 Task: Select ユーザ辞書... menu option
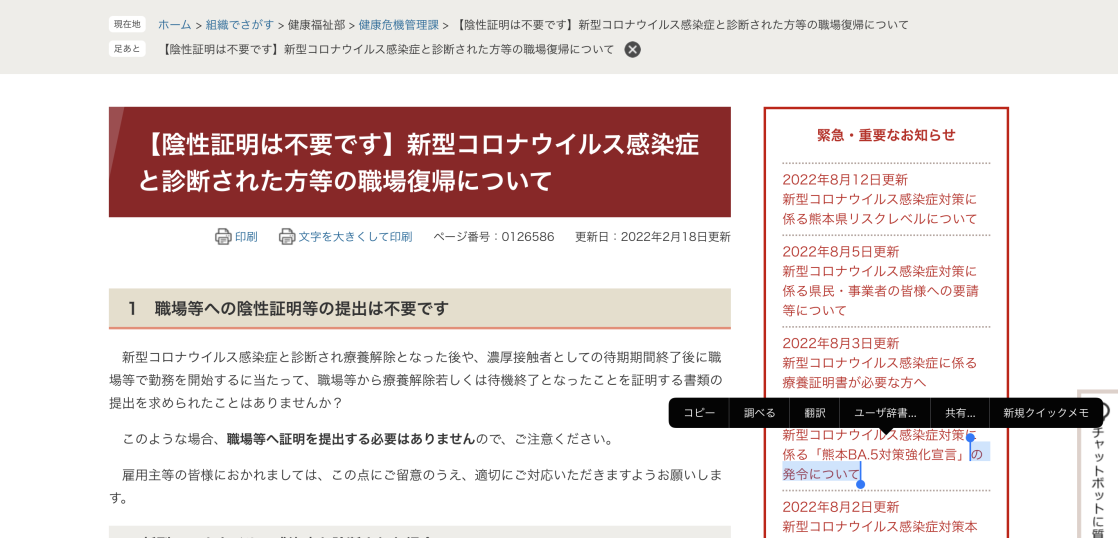(x=884, y=413)
